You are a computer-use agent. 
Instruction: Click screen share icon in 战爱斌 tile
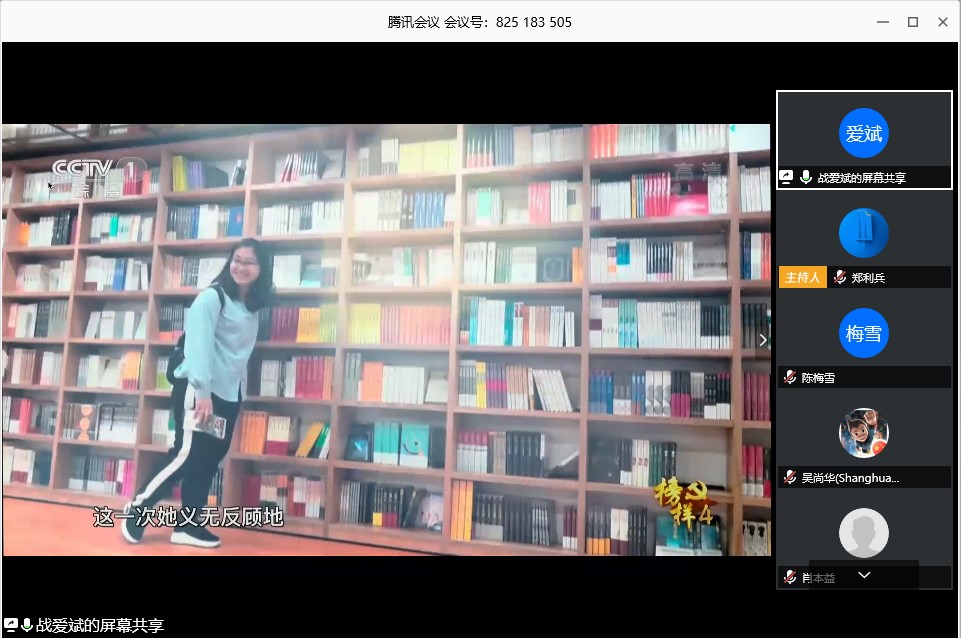(x=787, y=178)
